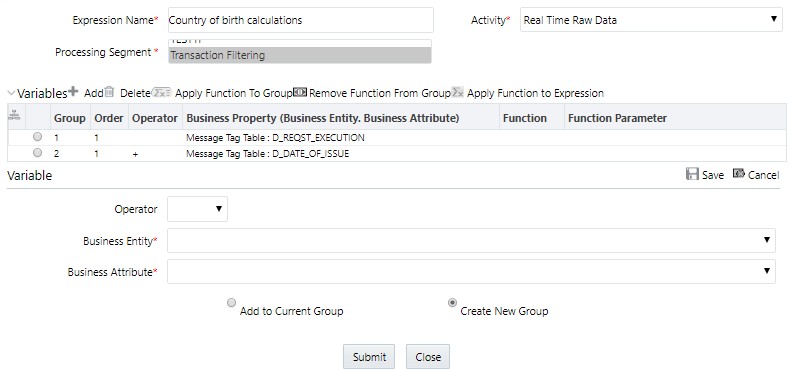This screenshot has width=793, height=369.
Task: Click the partially visible item above Transaction Filtering
Action: pos(299,43)
